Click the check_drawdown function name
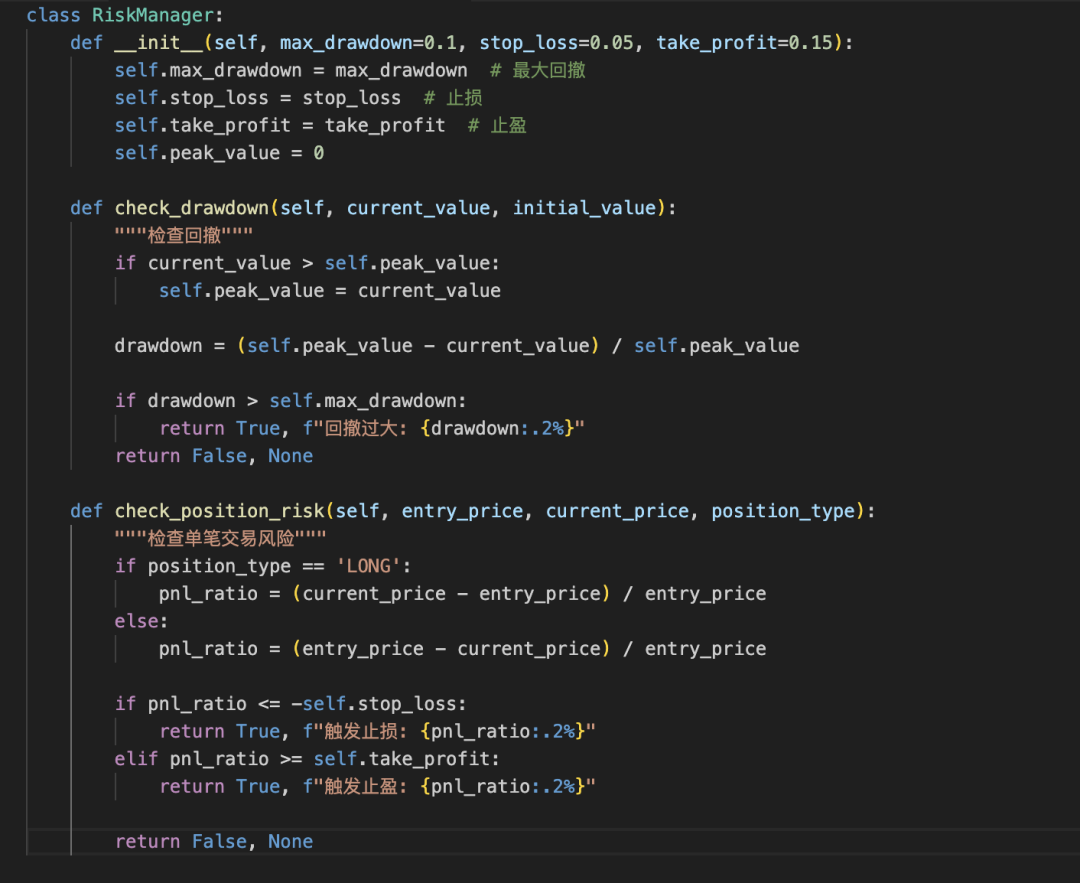The width and height of the screenshot is (1080, 883). coord(191,208)
